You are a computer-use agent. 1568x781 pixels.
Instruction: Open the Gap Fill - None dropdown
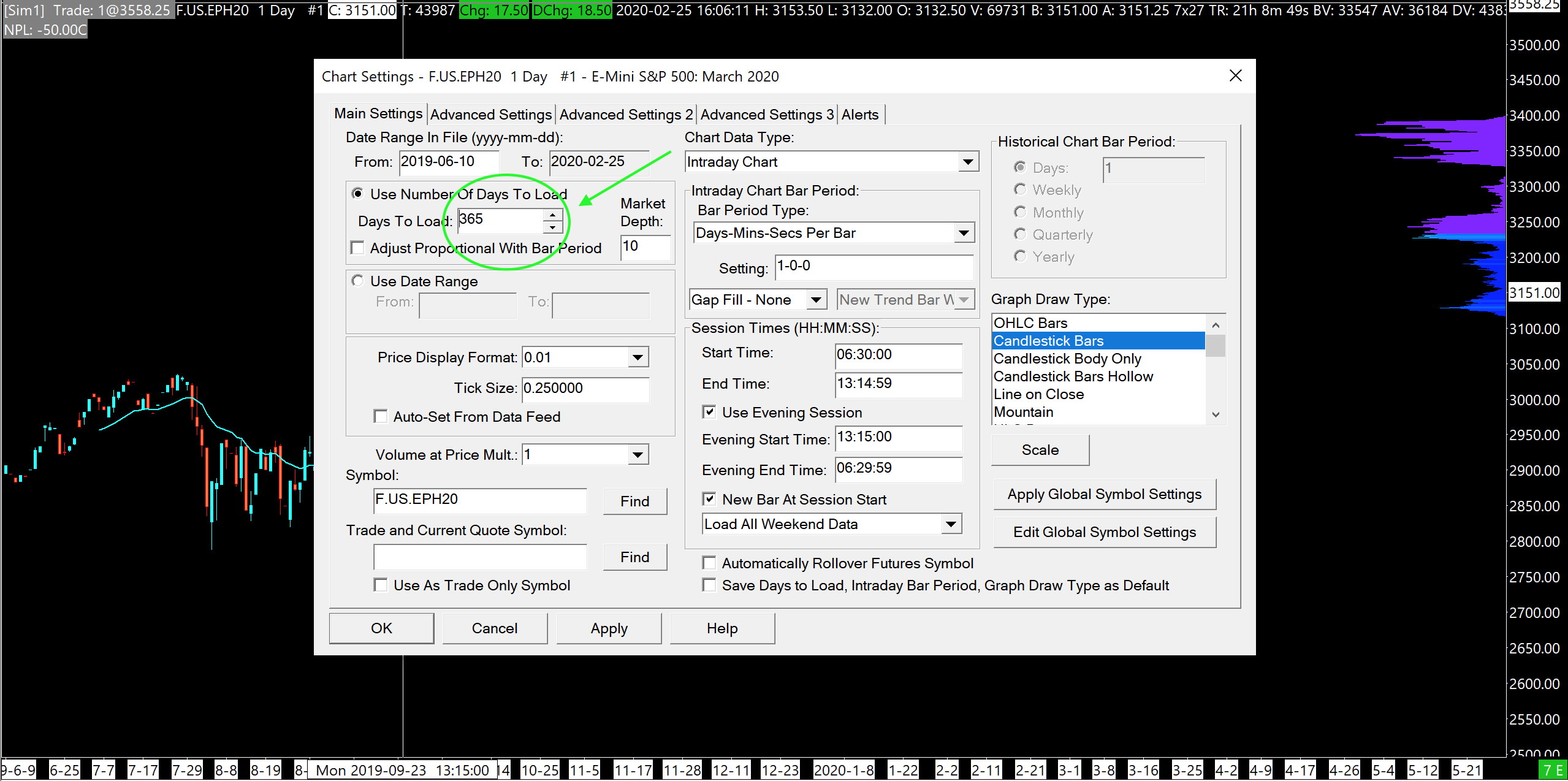tap(815, 300)
